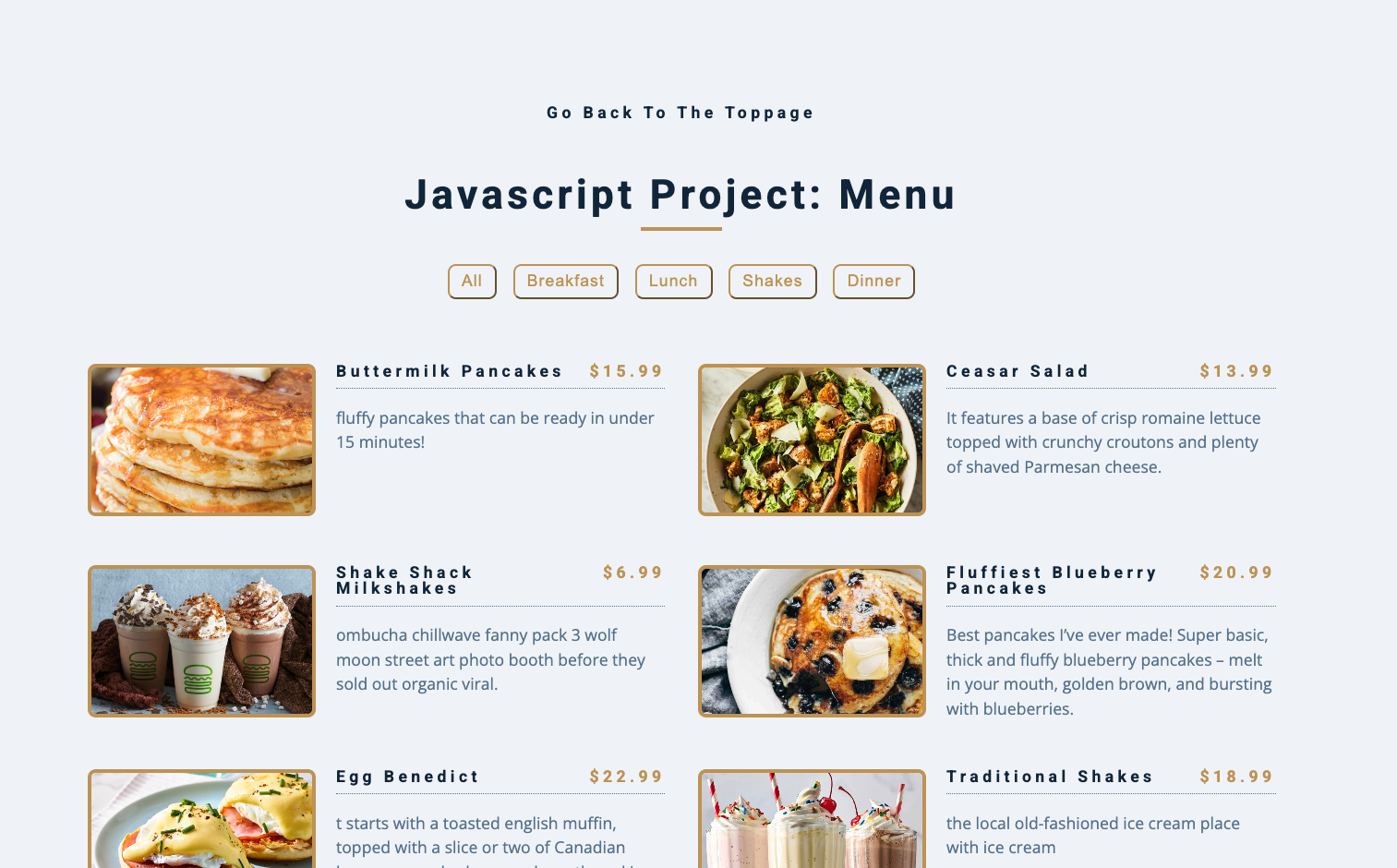Viewport: 1397px width, 868px height.
Task: Click the Egg Benedict image
Action: 201,818
